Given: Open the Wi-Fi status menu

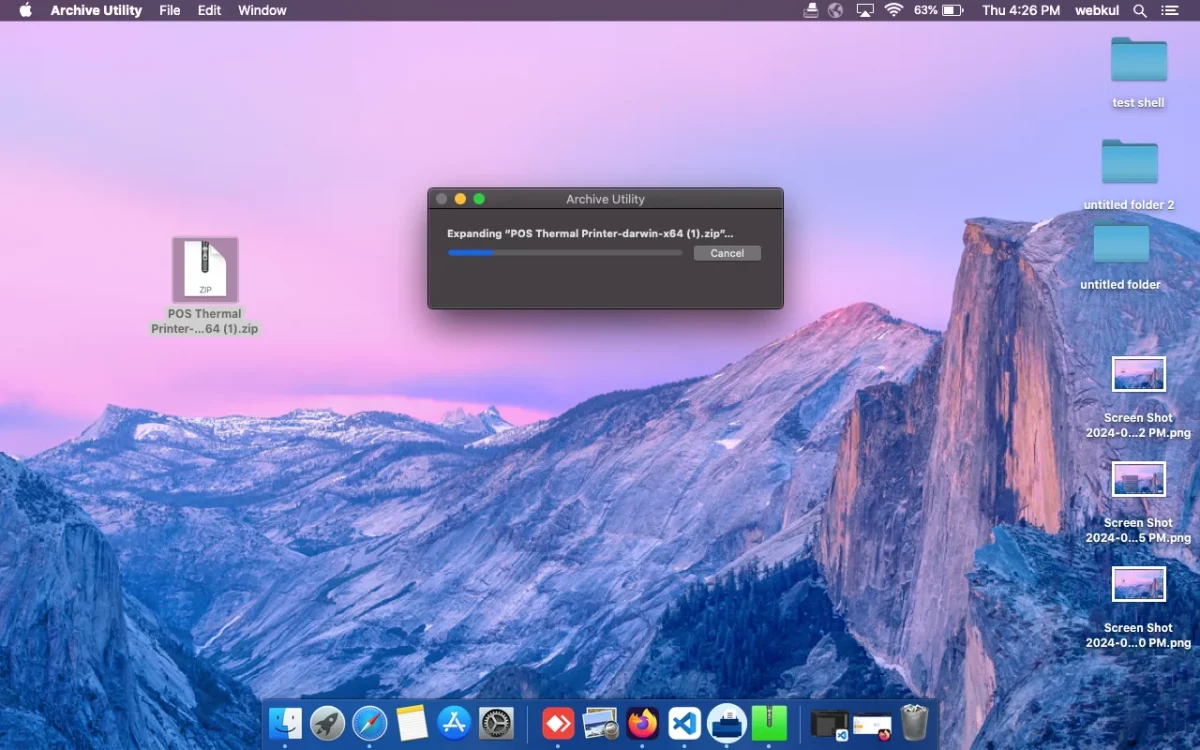Looking at the screenshot, I should (x=893, y=10).
